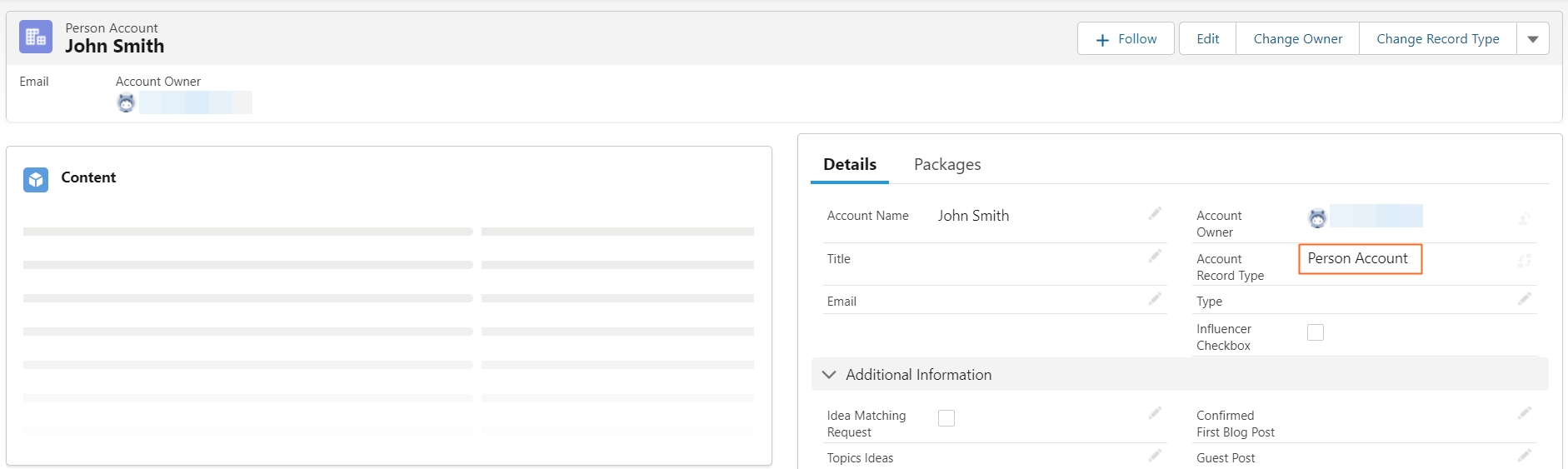Click change owner icon in Account Owner row
1568x469 pixels.
[x=1525, y=218]
